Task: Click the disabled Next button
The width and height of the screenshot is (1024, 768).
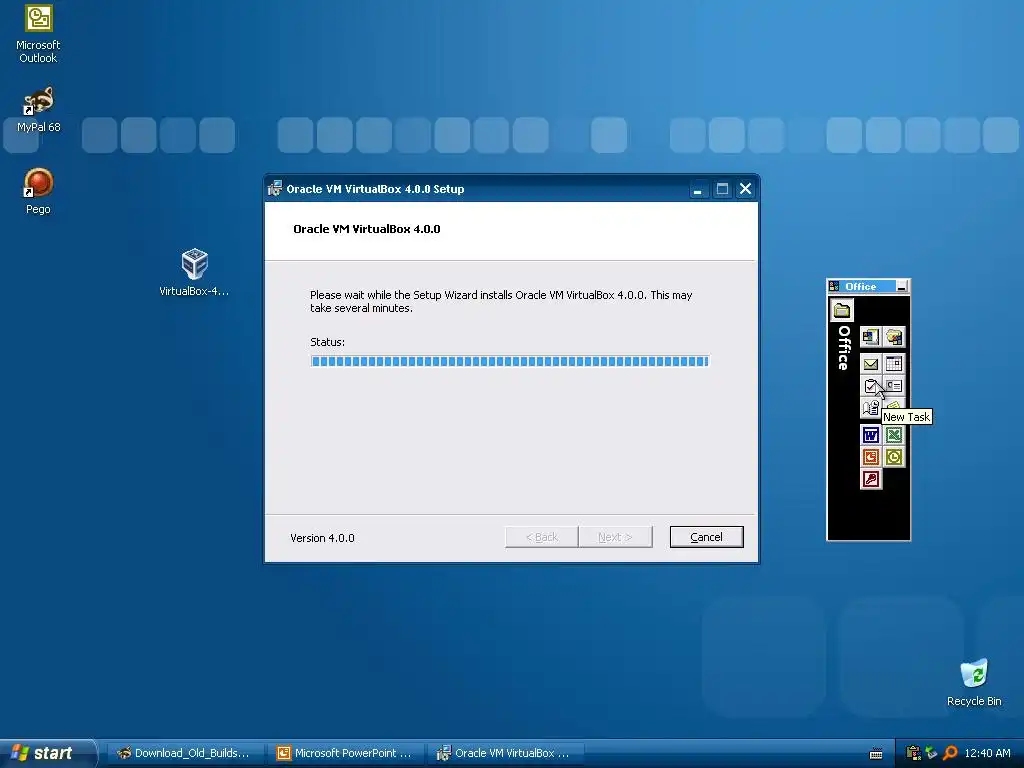Action: point(615,537)
